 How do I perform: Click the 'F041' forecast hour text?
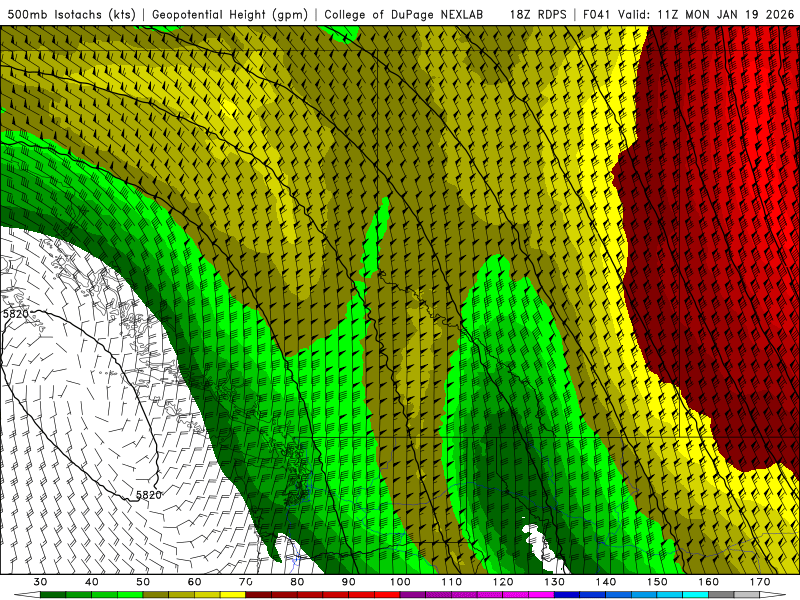coord(597,14)
